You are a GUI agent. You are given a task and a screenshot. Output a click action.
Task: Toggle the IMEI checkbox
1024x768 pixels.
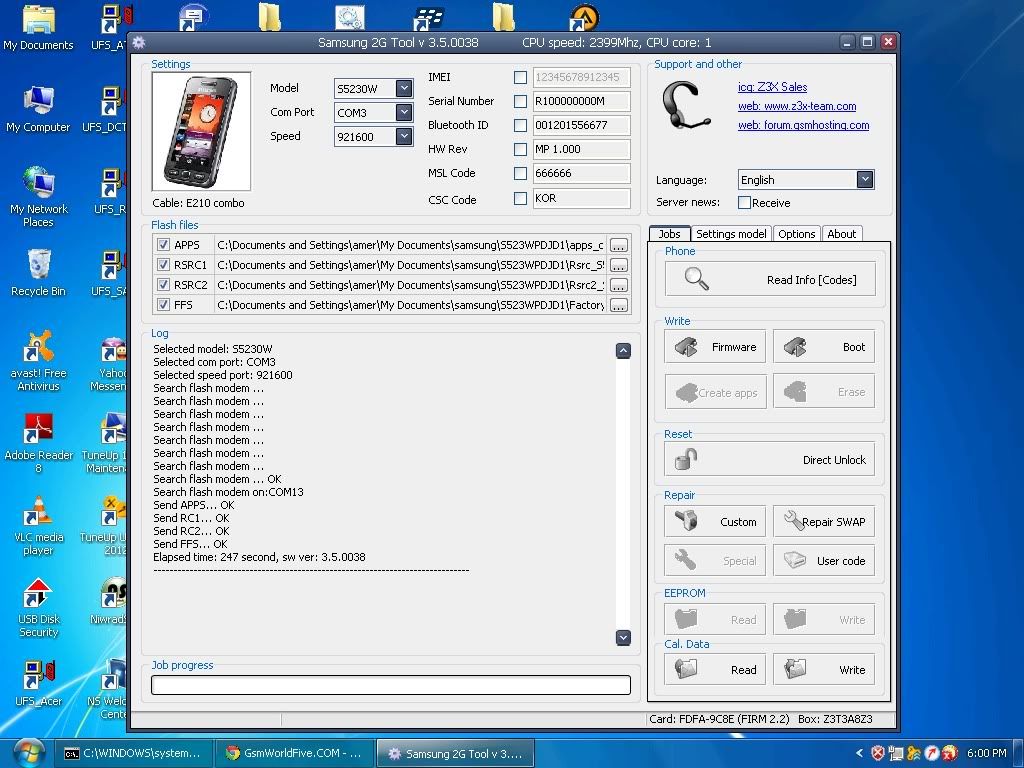point(520,77)
